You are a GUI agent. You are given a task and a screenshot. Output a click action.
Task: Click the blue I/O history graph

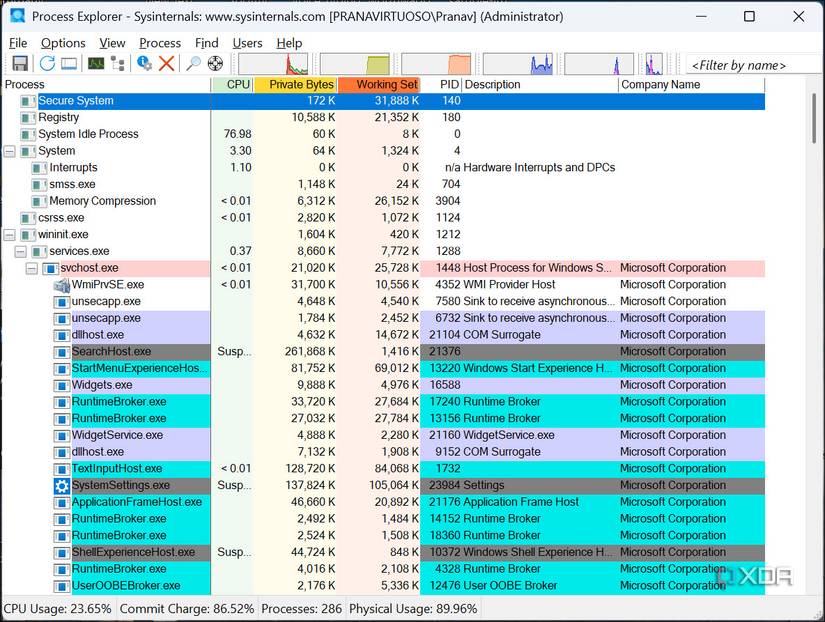[x=518, y=64]
